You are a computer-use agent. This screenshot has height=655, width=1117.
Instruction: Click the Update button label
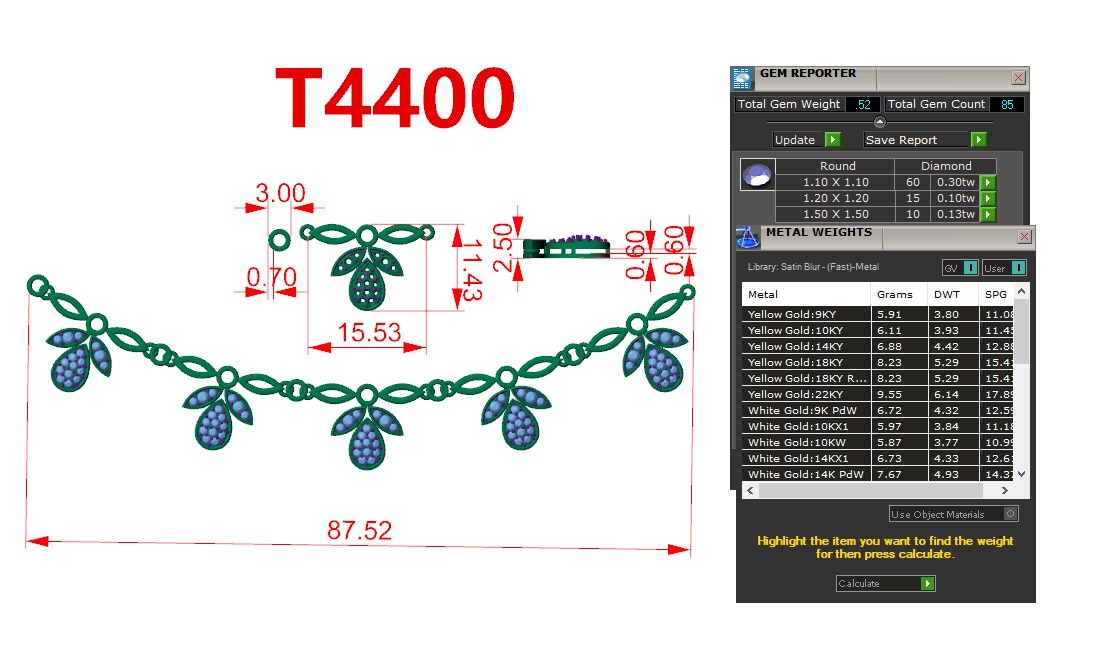pos(796,140)
